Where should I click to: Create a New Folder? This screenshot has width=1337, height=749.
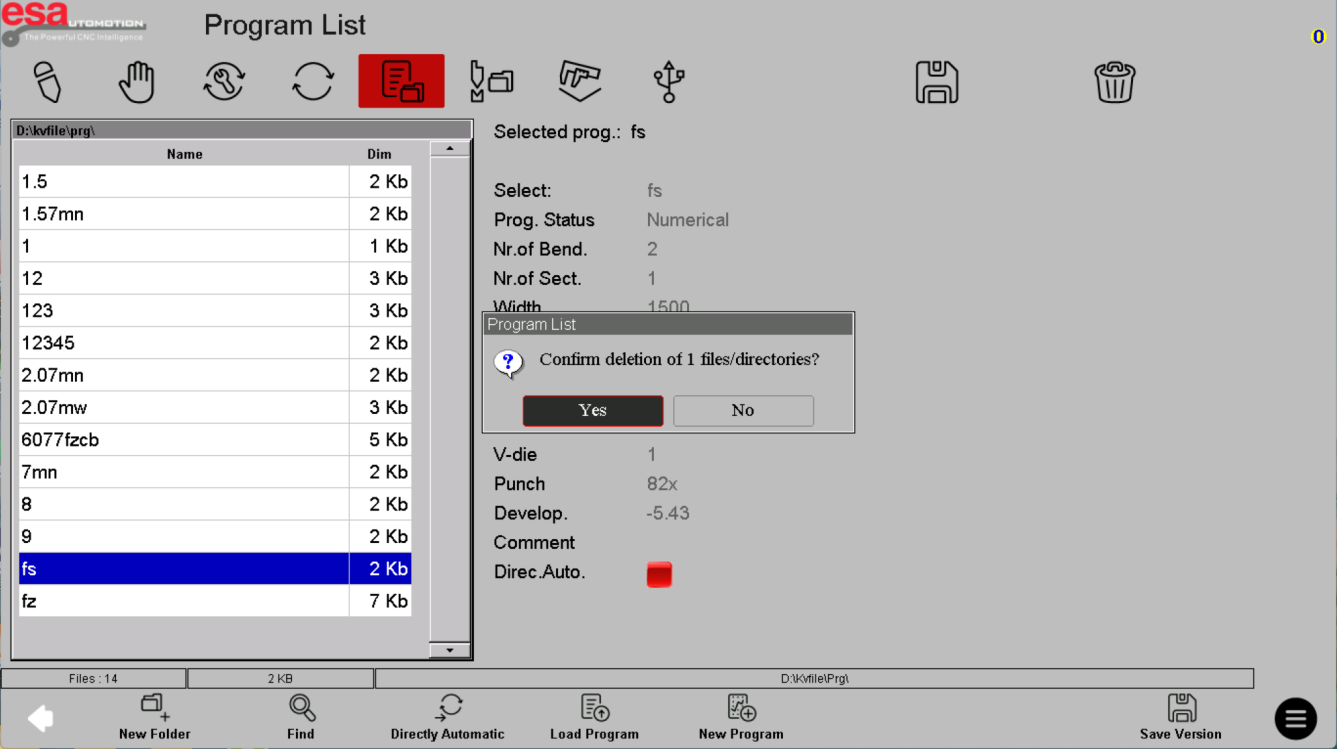click(155, 718)
